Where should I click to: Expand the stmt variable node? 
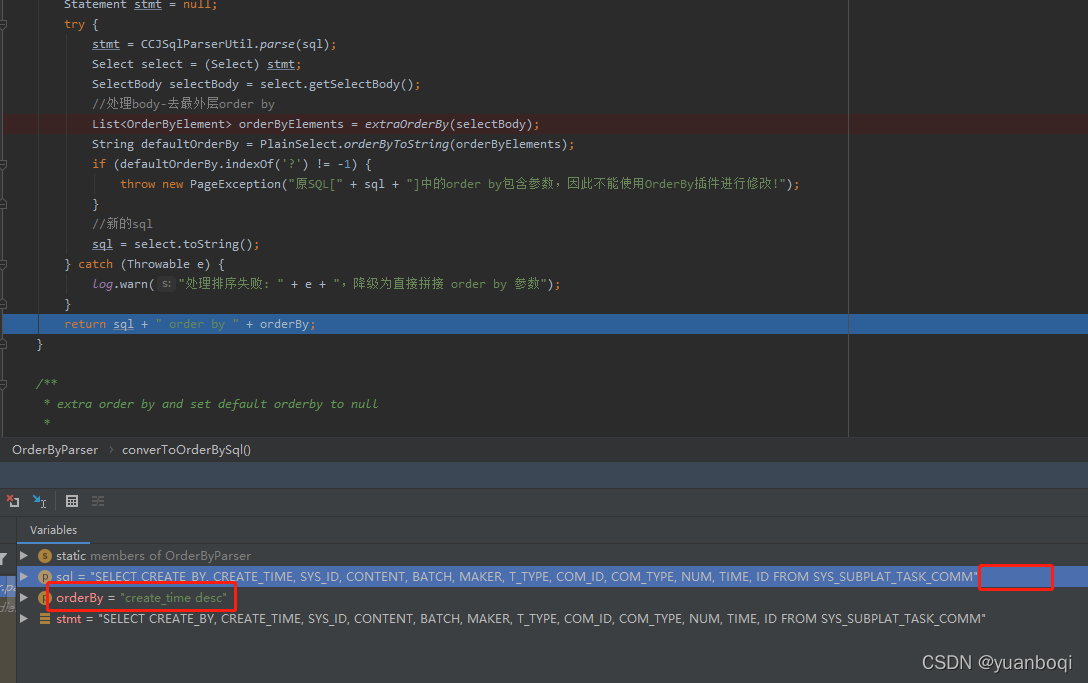(24, 618)
